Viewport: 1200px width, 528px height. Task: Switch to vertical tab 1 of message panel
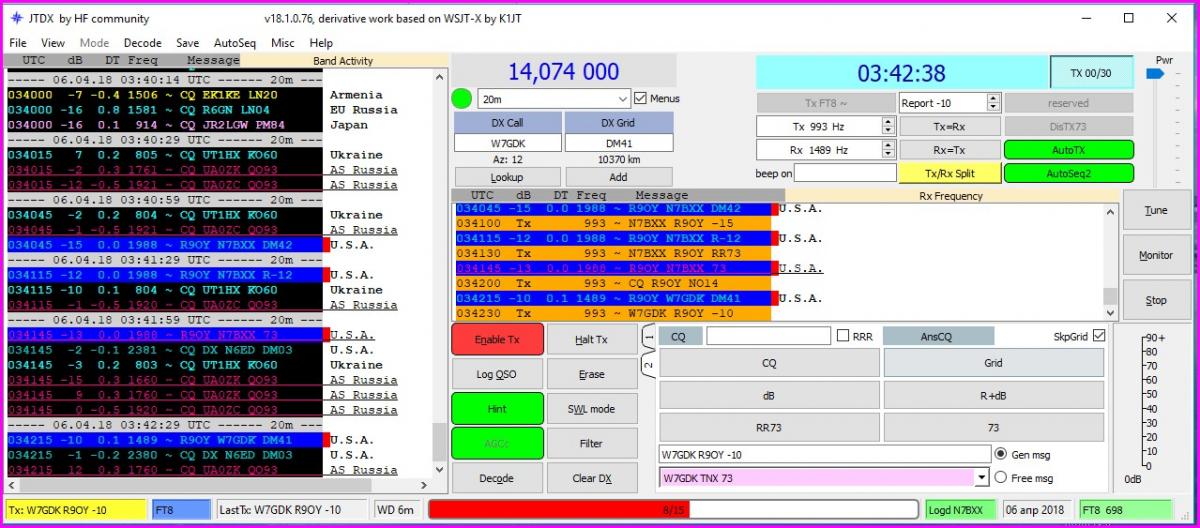648,338
